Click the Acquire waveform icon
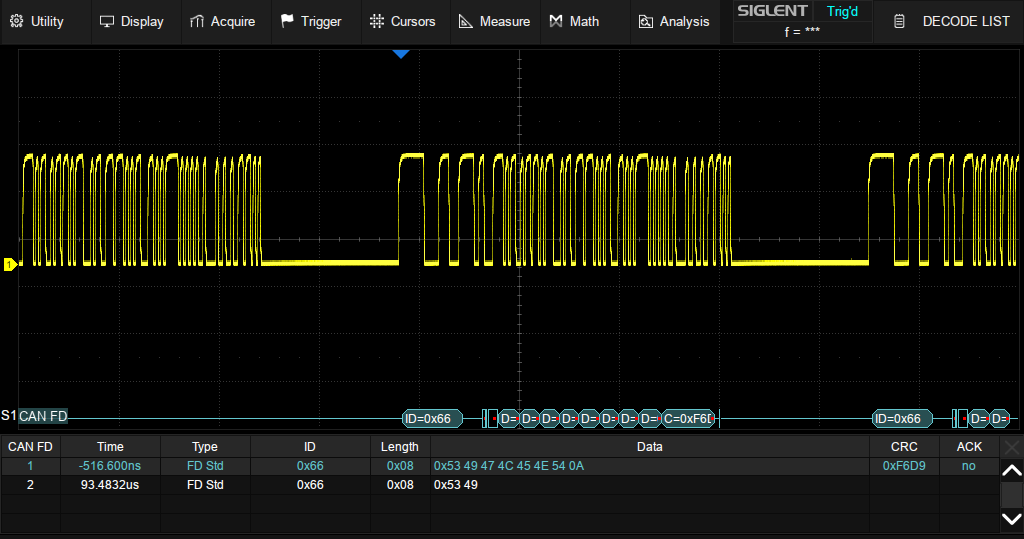 [197, 21]
